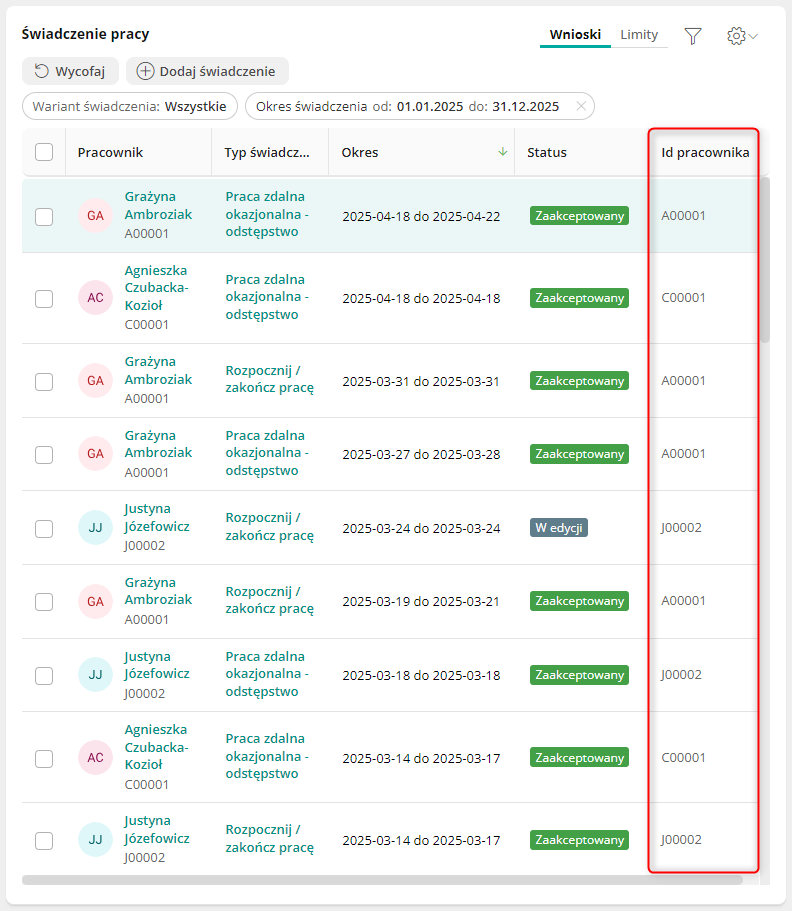Check the row for period 2025-04-18 do 2025-04-22
The width and height of the screenshot is (792, 911).
pos(44,217)
